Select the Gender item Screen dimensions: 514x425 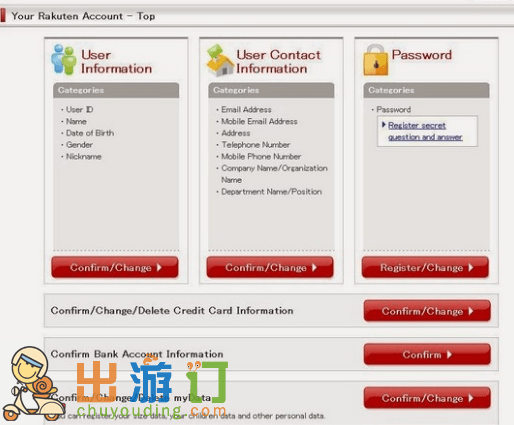click(x=79, y=145)
